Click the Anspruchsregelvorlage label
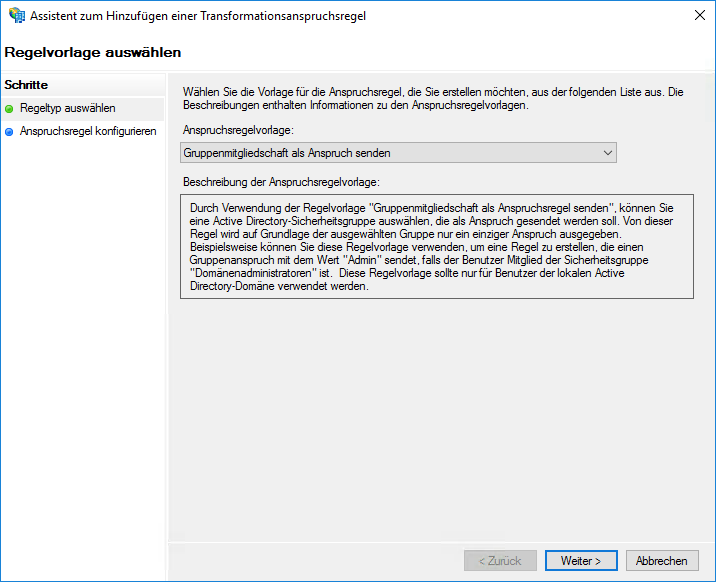Viewport: 716px width, 582px height. tap(238, 130)
